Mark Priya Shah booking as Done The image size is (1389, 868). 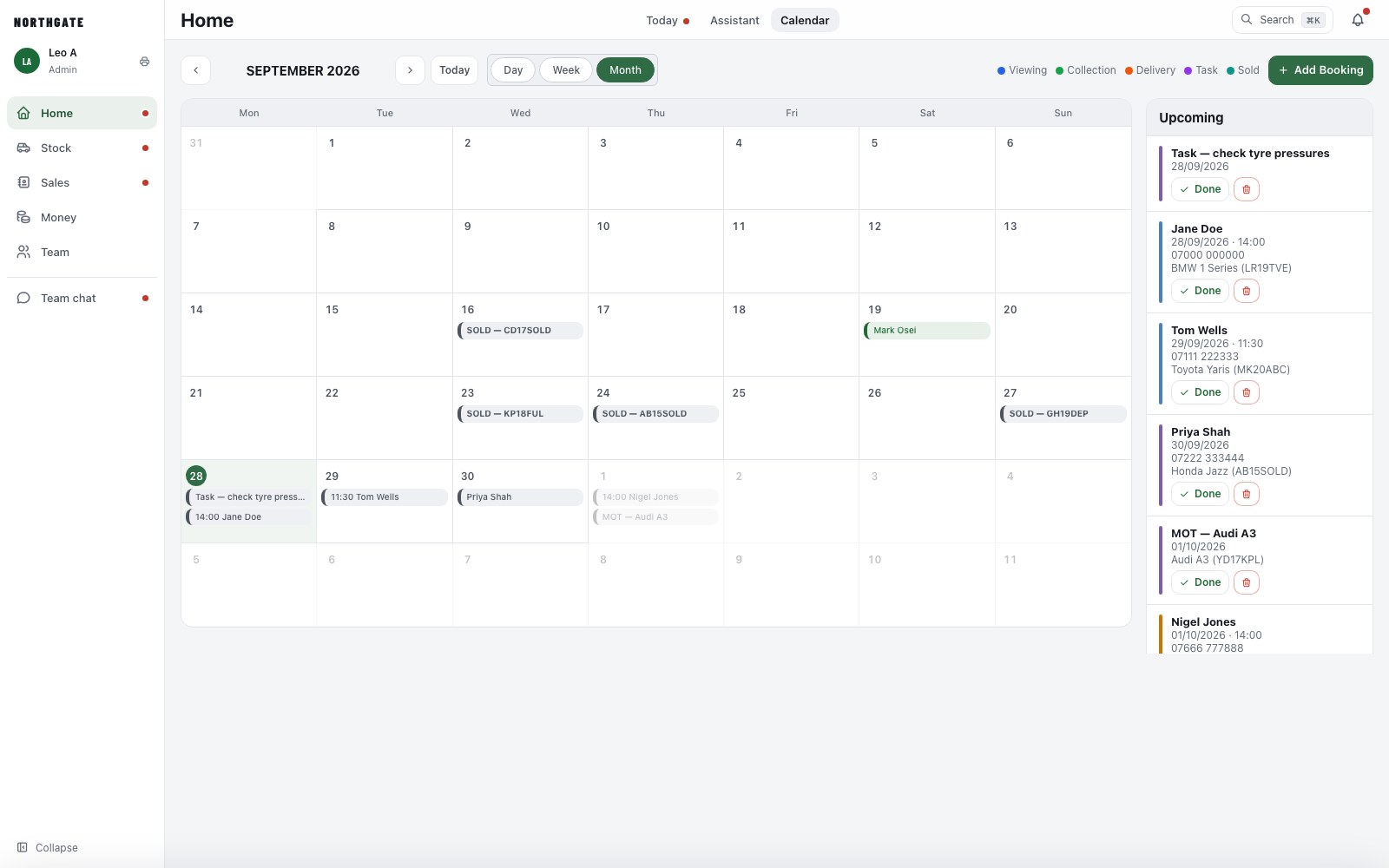[x=1200, y=494]
